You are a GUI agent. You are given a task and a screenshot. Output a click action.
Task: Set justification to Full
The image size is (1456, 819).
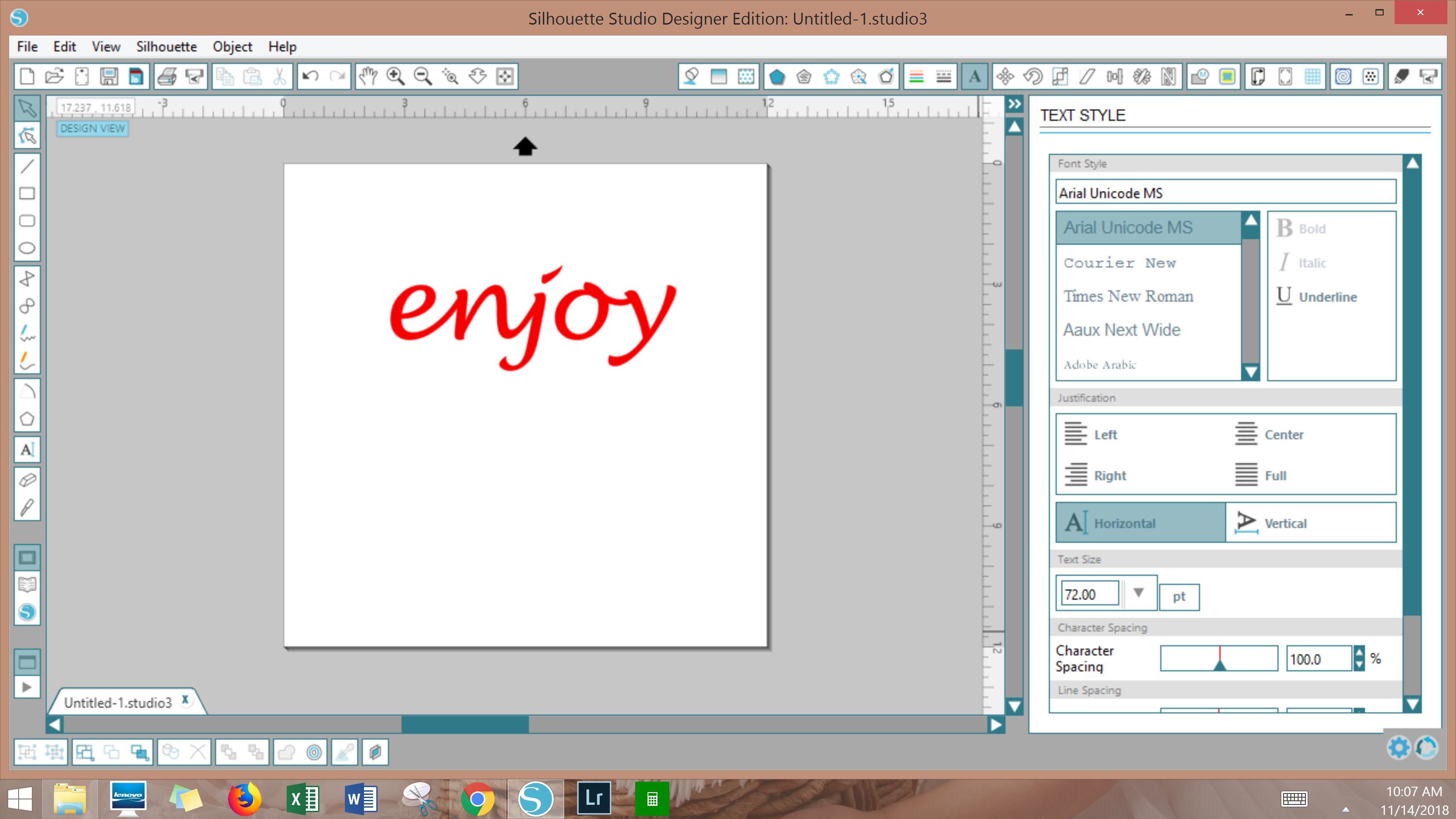1260,475
